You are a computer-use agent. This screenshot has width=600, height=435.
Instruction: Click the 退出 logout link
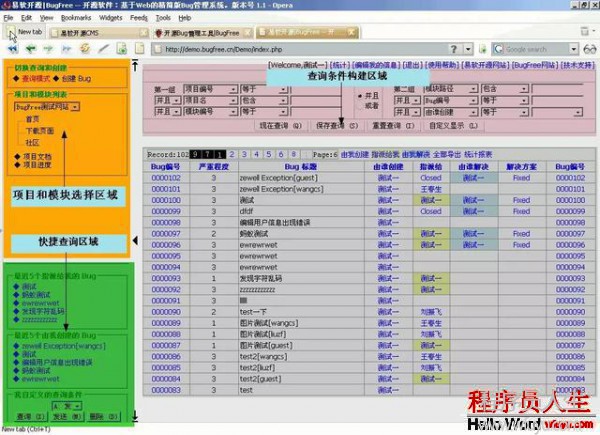tap(413, 65)
